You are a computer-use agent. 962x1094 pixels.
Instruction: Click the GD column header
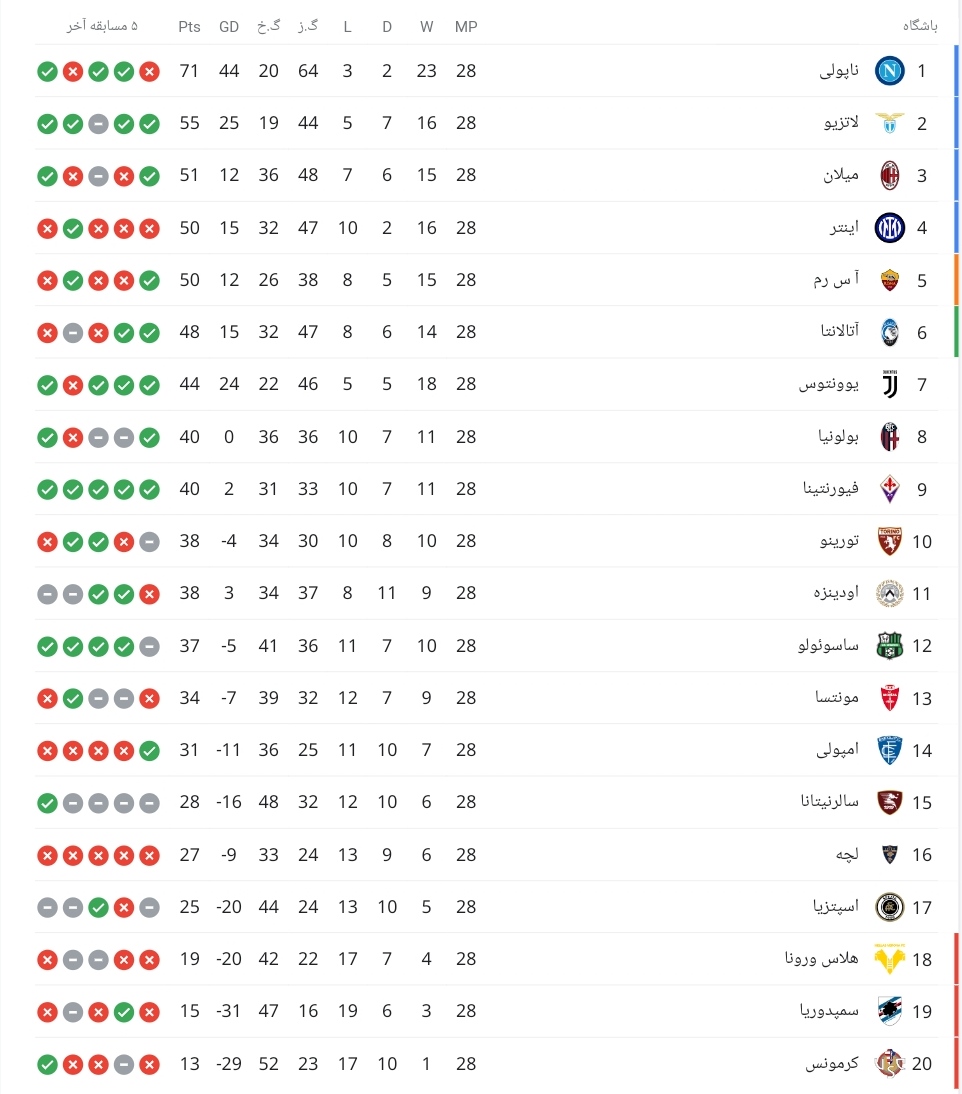tap(229, 27)
